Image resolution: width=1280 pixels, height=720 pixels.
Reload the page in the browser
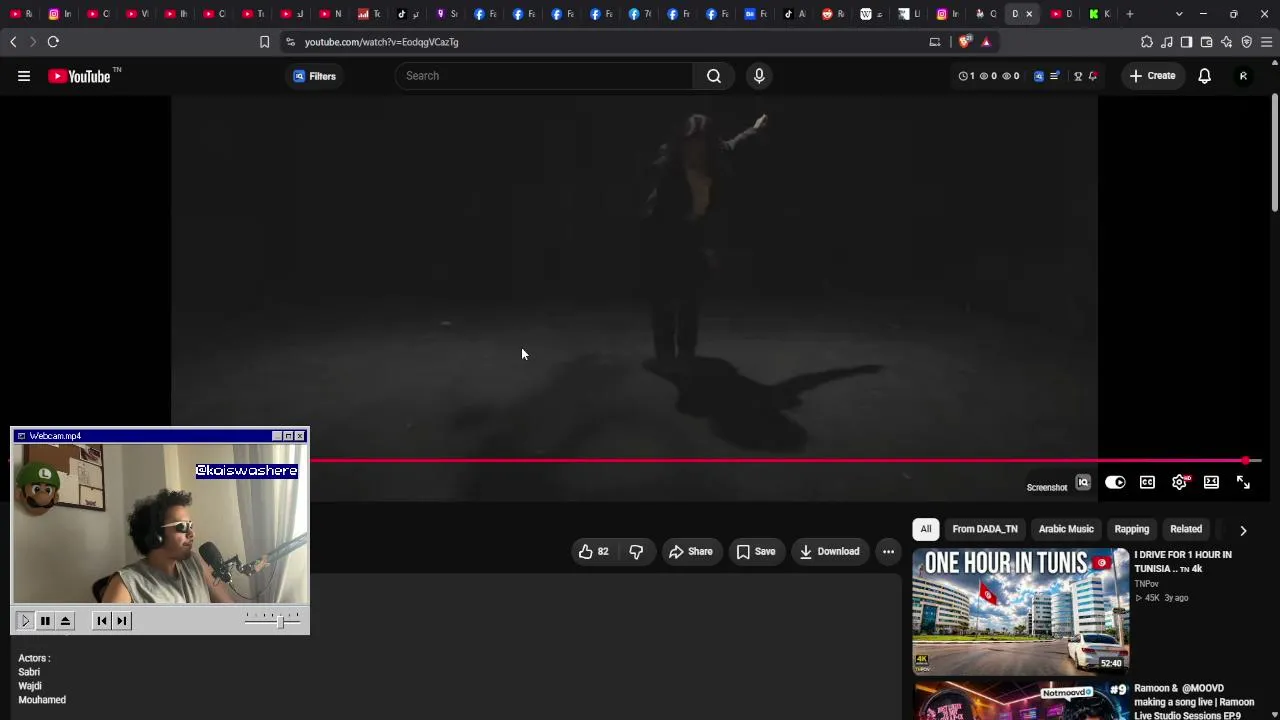pos(53,42)
